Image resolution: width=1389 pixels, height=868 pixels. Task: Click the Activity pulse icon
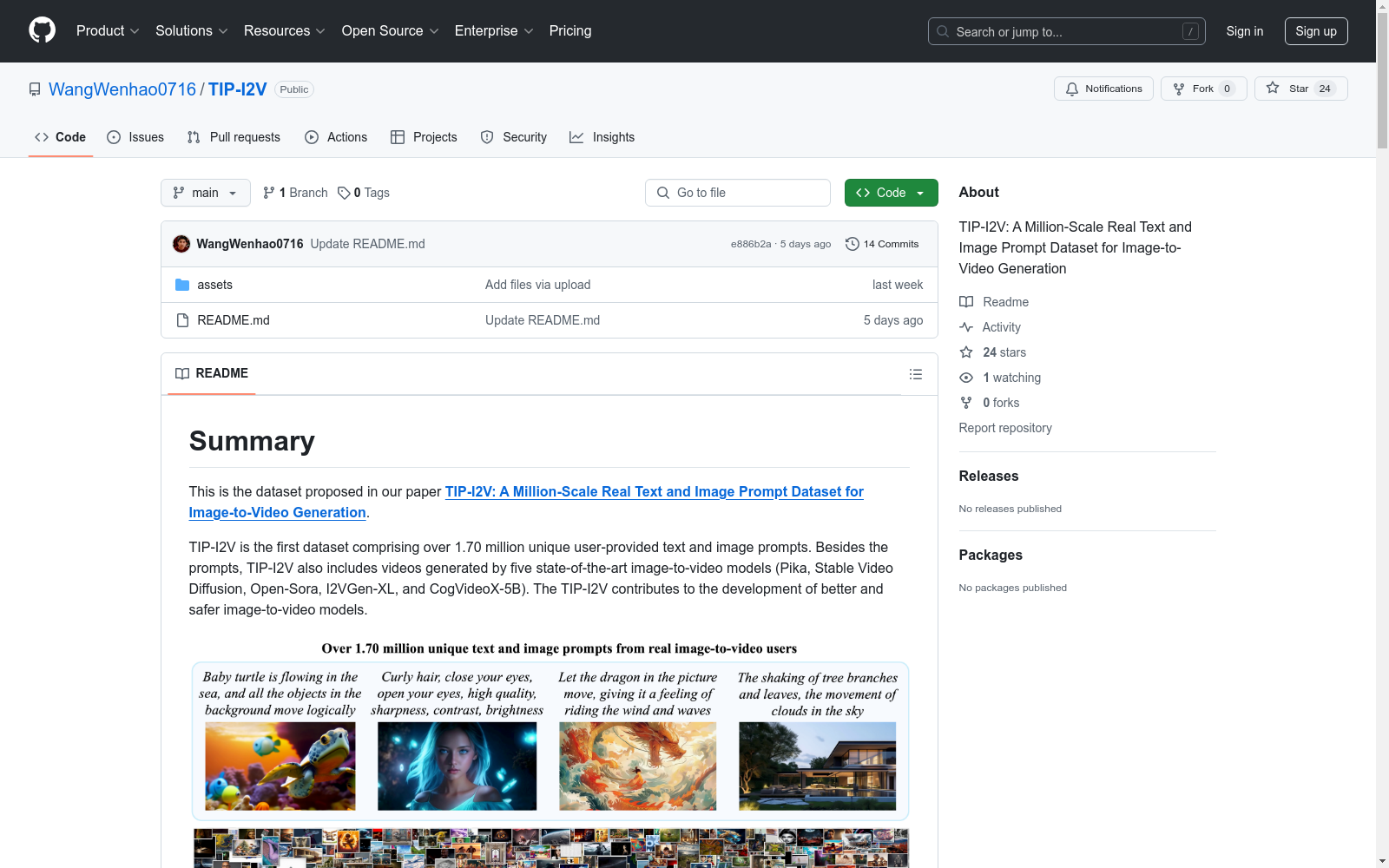(x=966, y=327)
